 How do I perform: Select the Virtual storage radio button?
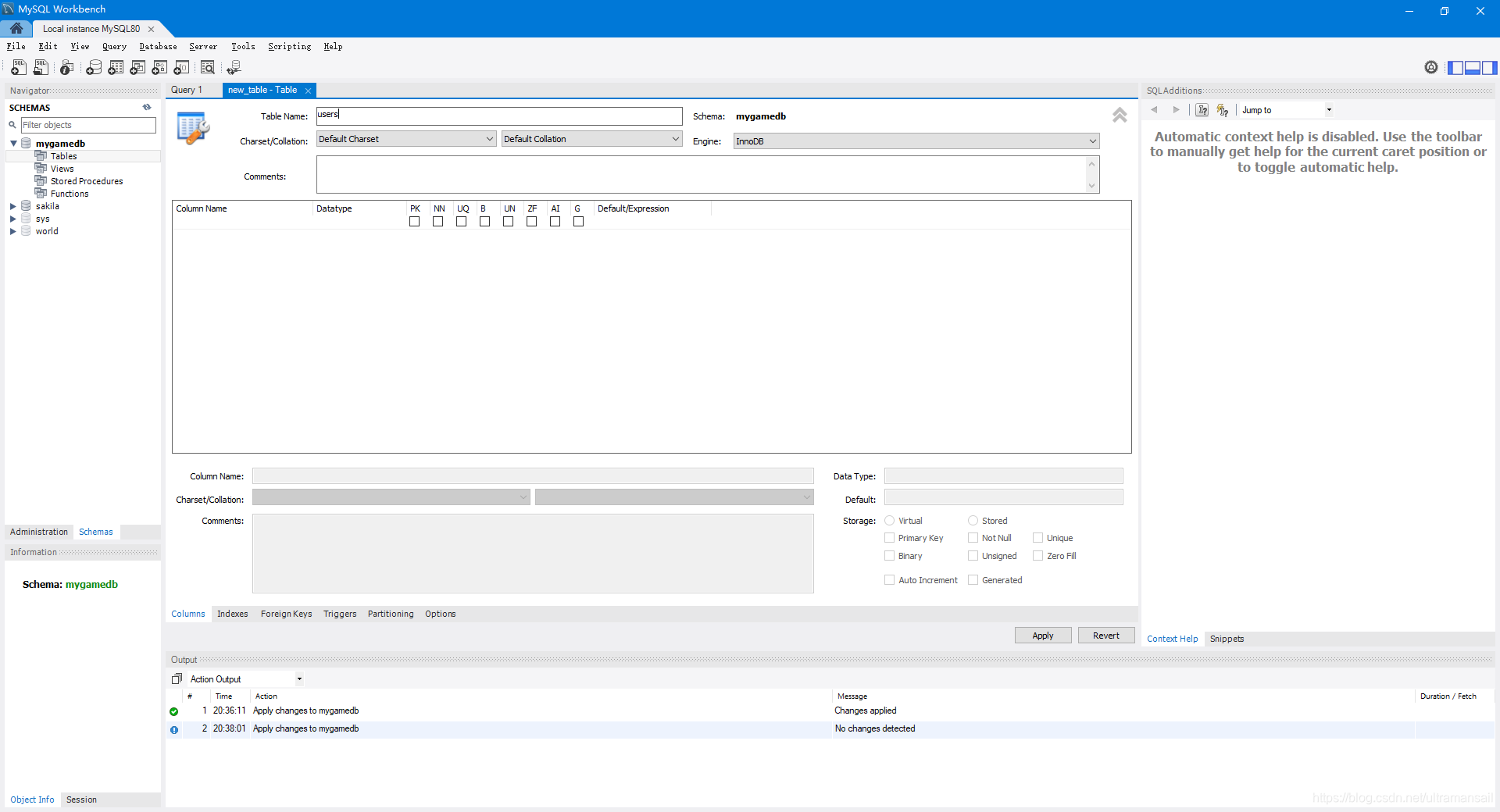(889, 520)
